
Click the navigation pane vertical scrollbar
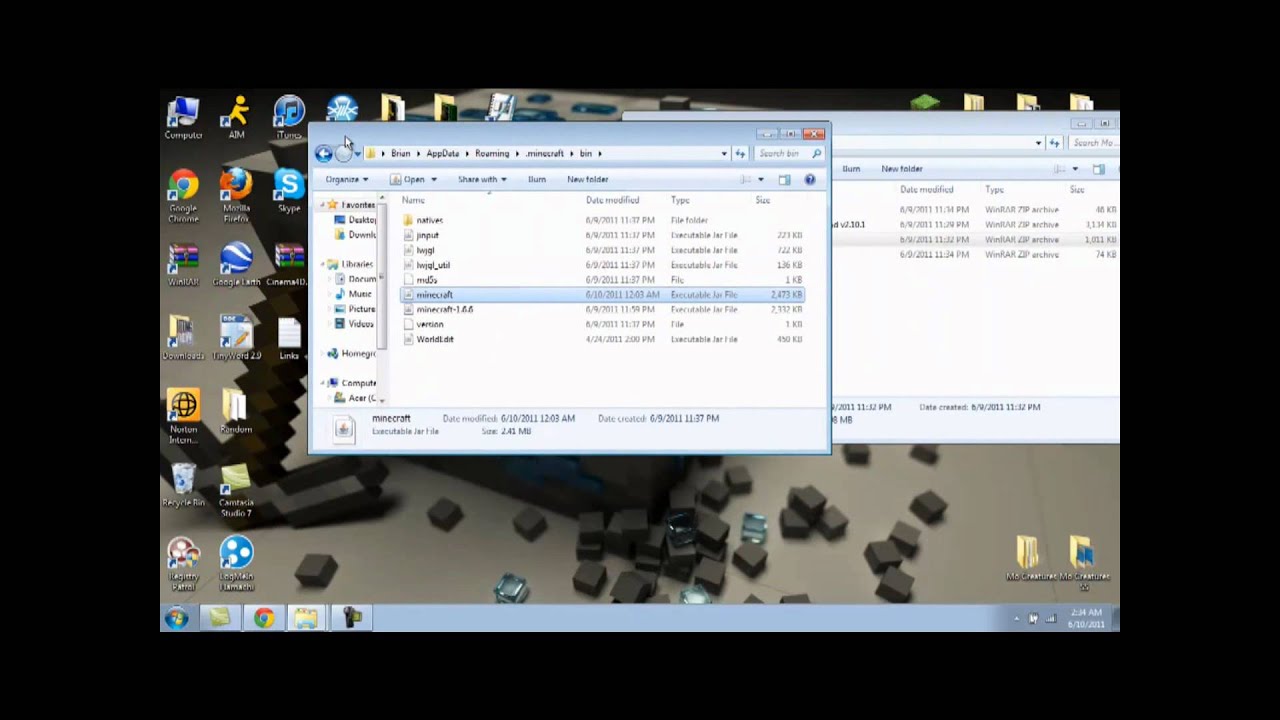click(381, 275)
